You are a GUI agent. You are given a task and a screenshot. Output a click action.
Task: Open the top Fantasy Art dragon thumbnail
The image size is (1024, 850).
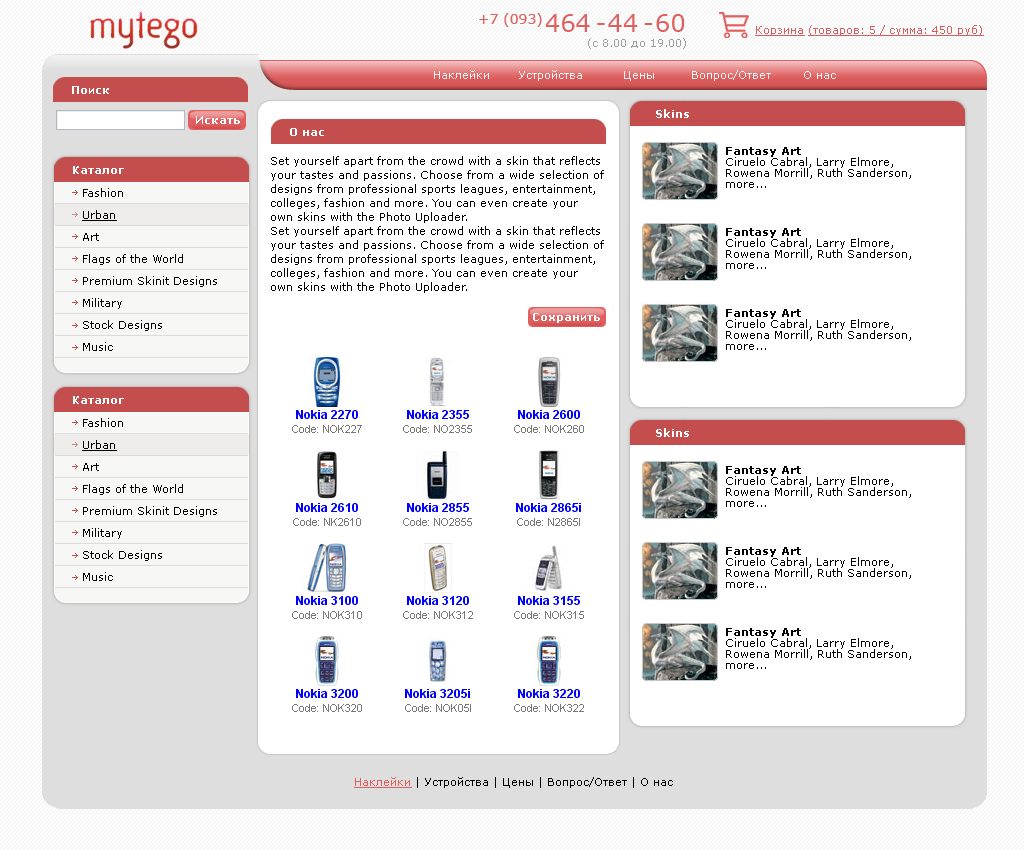click(679, 170)
